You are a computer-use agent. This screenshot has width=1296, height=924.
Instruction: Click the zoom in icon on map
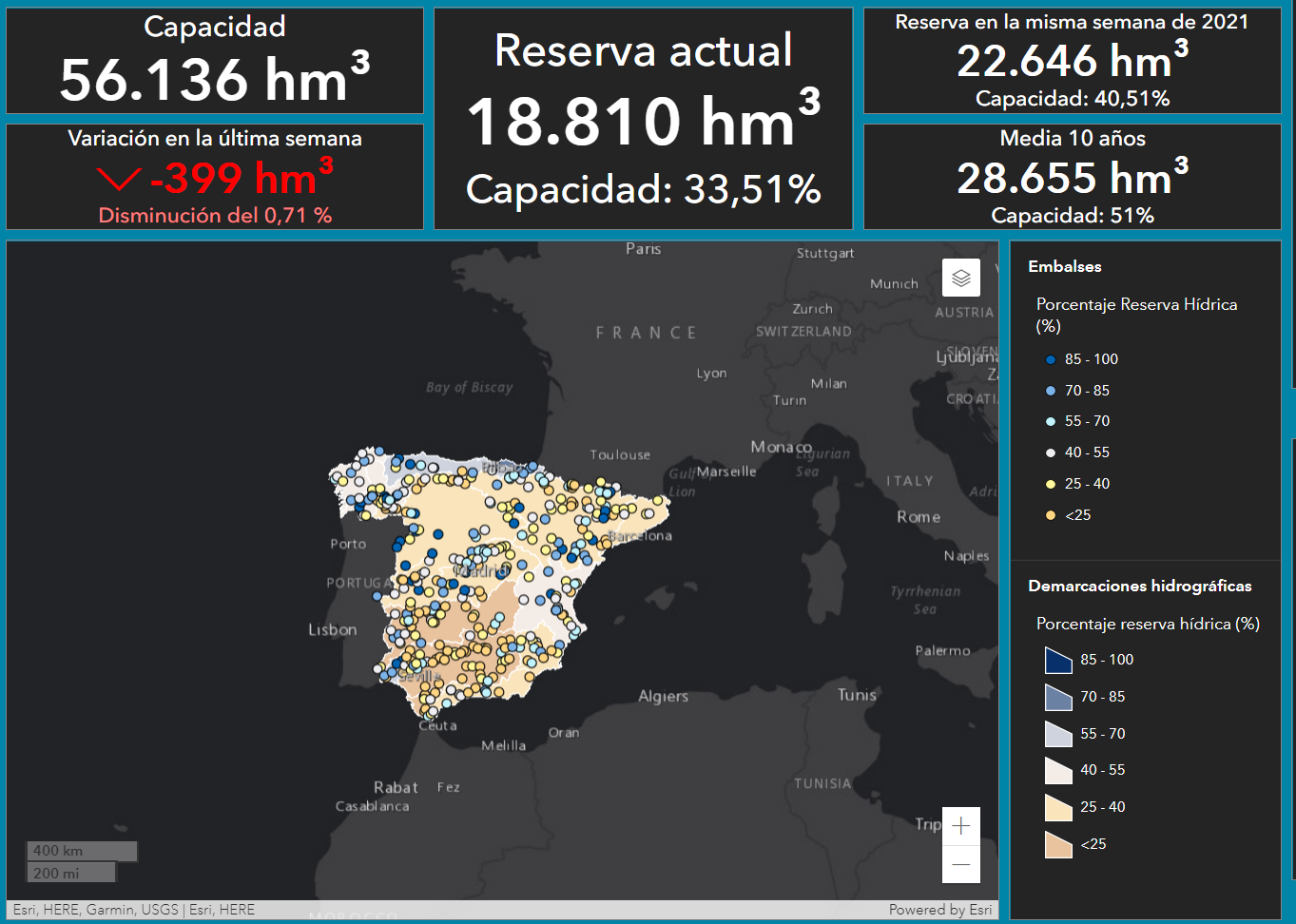tap(960, 825)
